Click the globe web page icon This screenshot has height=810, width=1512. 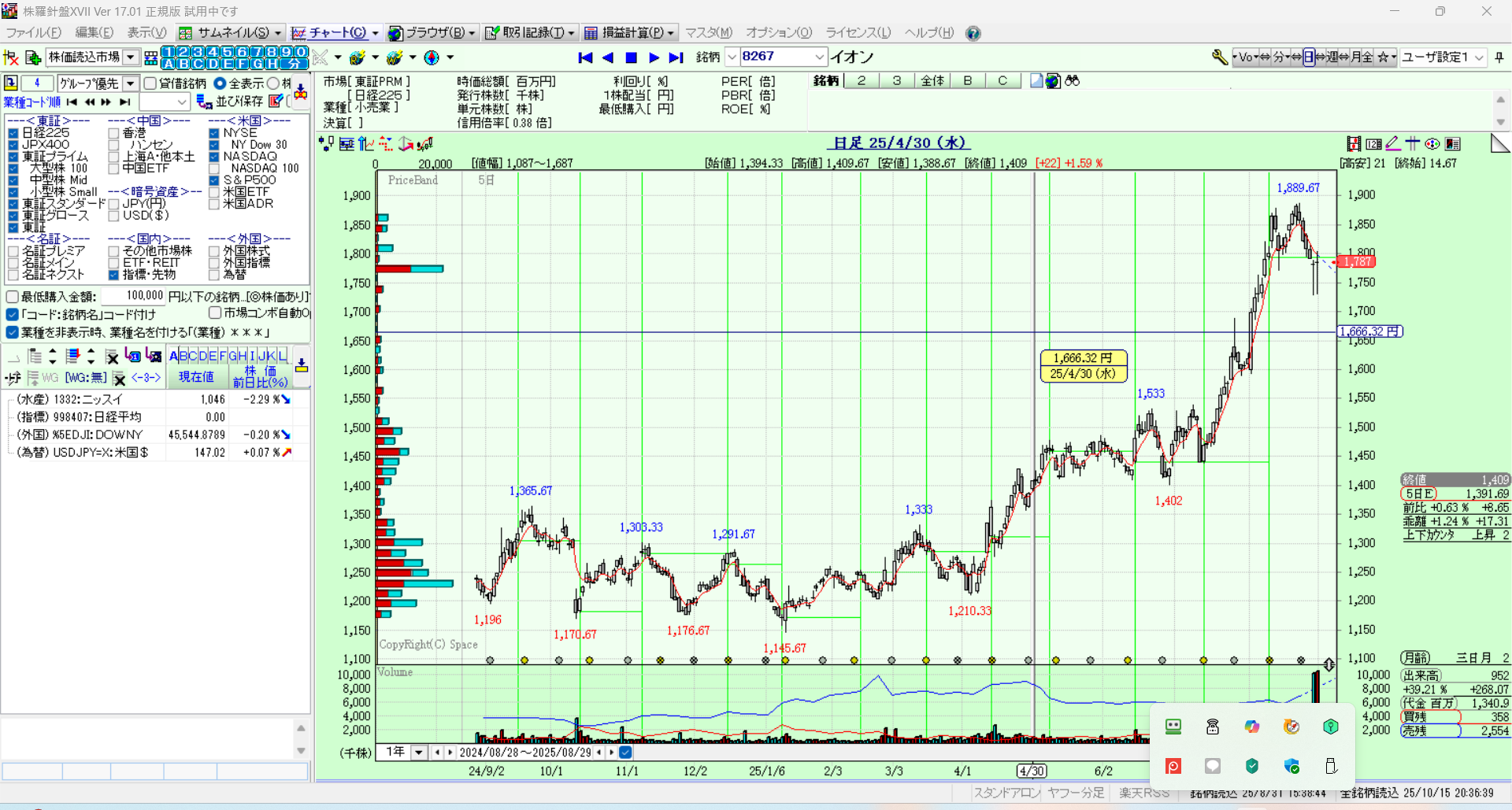[x=432, y=57]
